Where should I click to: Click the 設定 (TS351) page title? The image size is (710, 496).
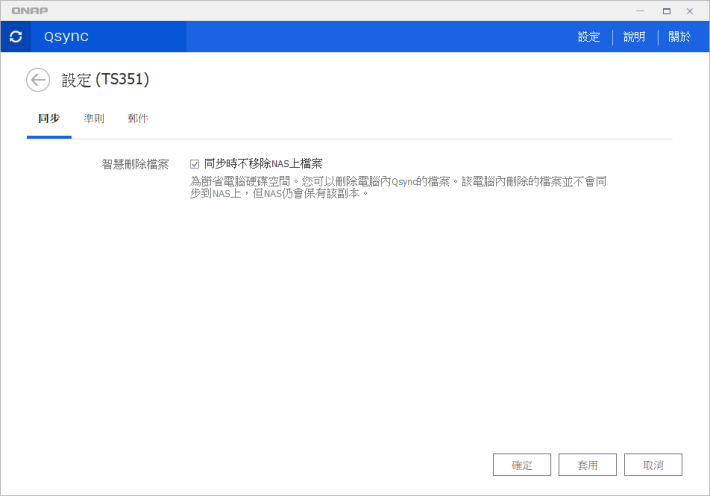tap(105, 80)
